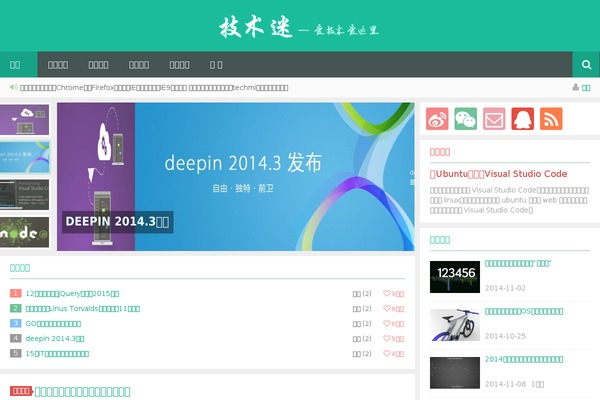Click the QQ penguin social icon
600x400 pixels.
[x=523, y=119]
